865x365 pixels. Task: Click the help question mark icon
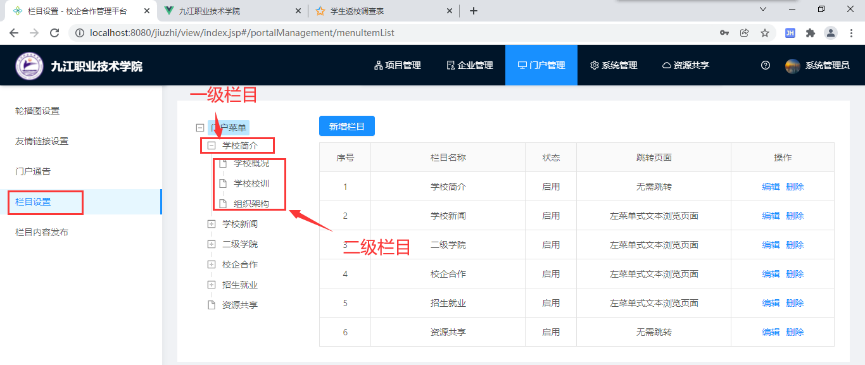[x=765, y=65]
